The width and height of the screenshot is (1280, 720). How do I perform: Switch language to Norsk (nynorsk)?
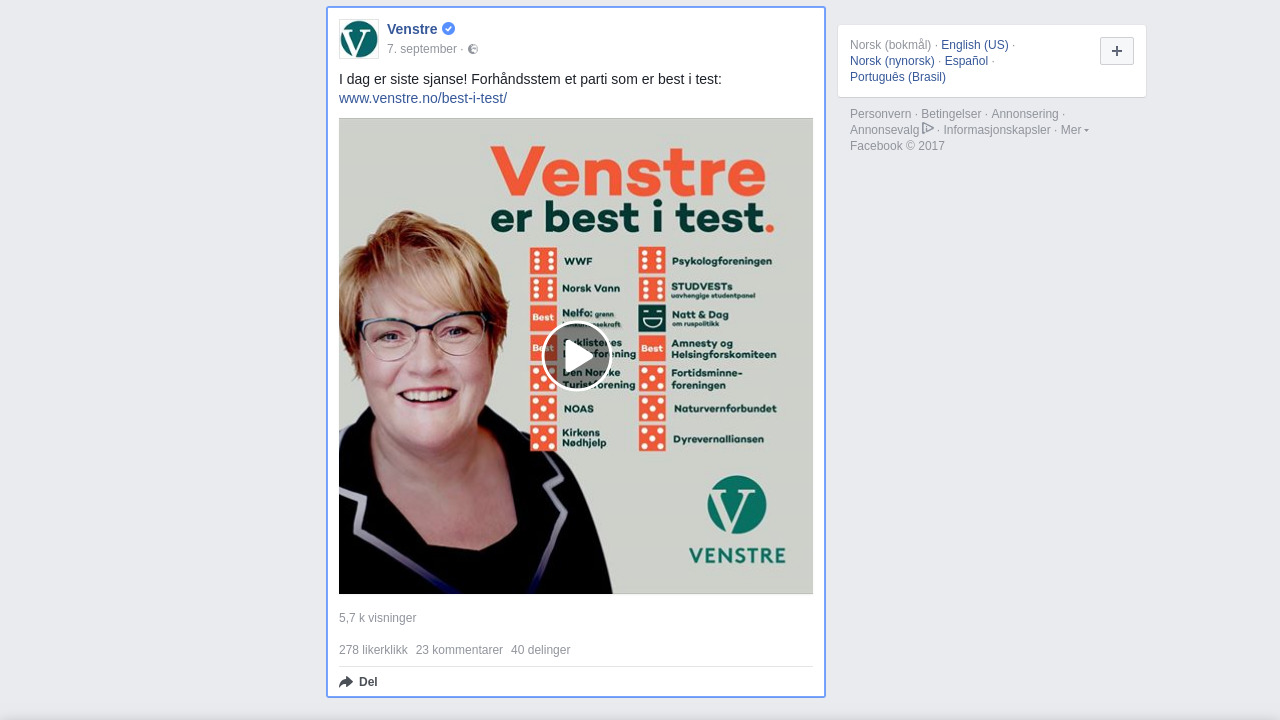coord(892,61)
